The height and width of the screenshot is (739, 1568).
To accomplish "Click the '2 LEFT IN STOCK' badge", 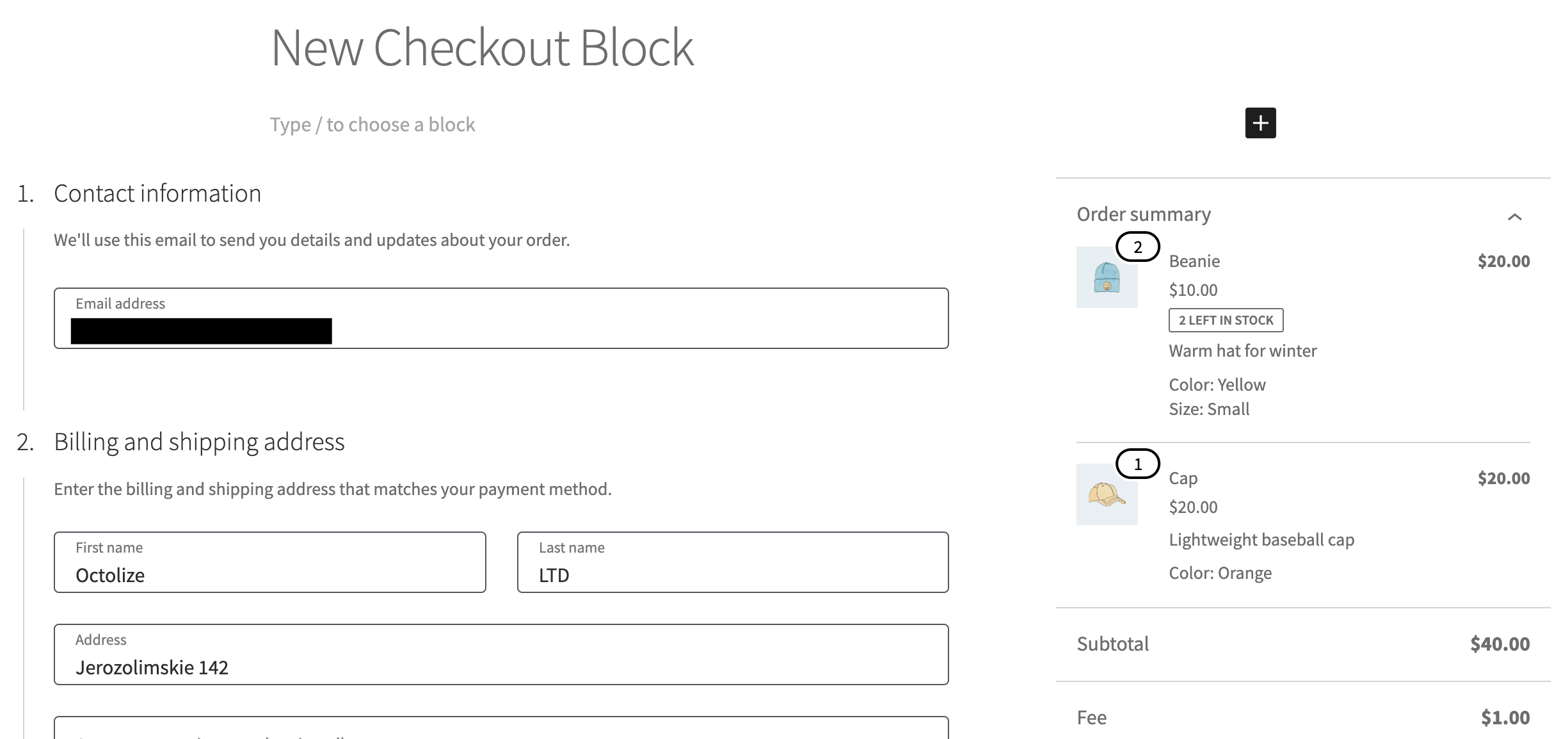I will click(1226, 320).
